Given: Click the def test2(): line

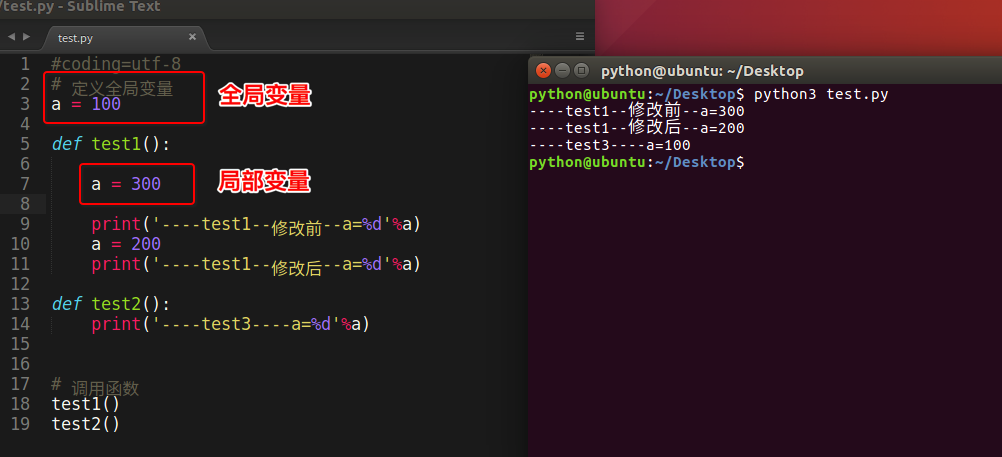Looking at the screenshot, I should [111, 304].
